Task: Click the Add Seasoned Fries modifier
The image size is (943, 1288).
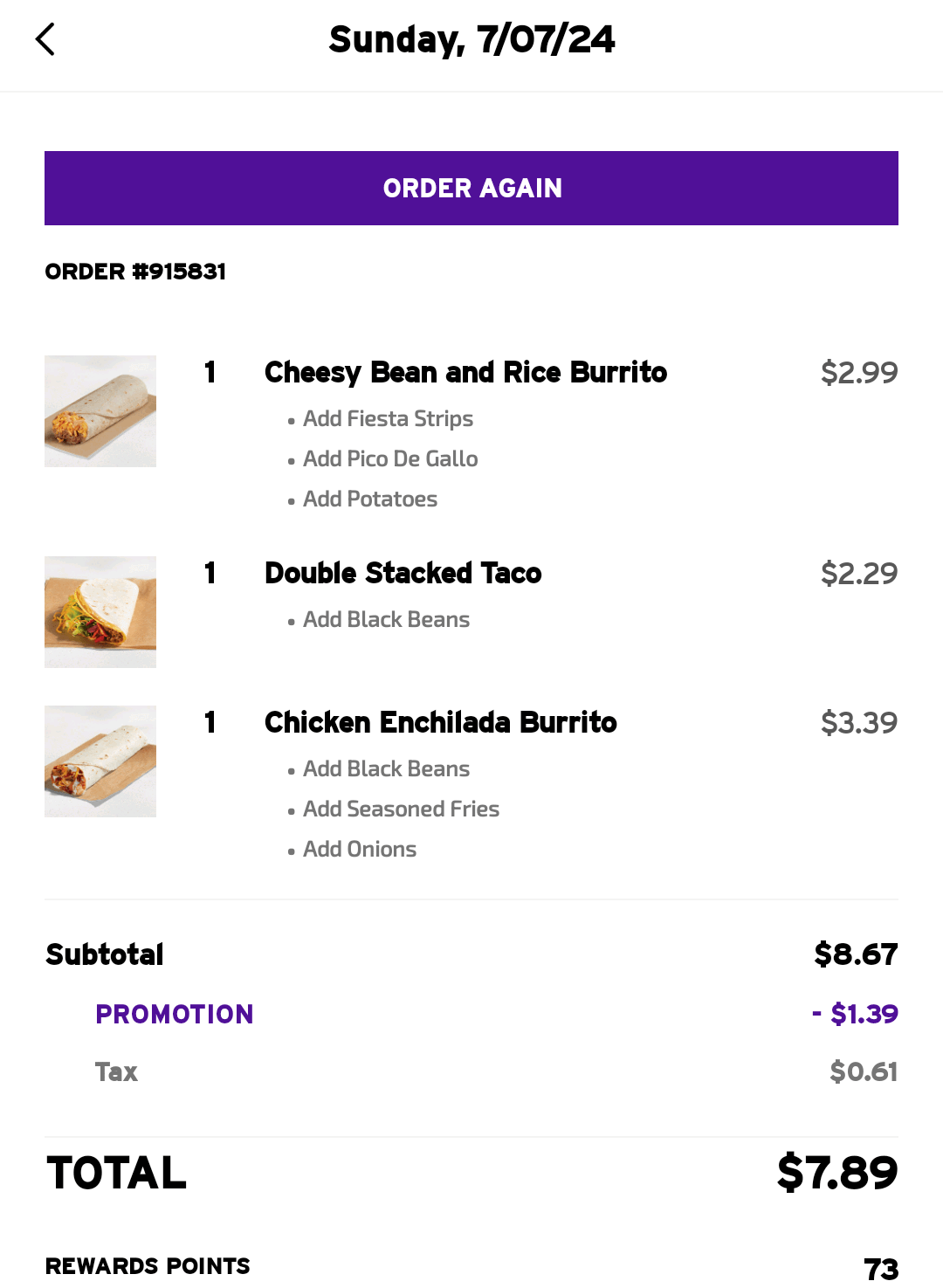Action: (401, 809)
